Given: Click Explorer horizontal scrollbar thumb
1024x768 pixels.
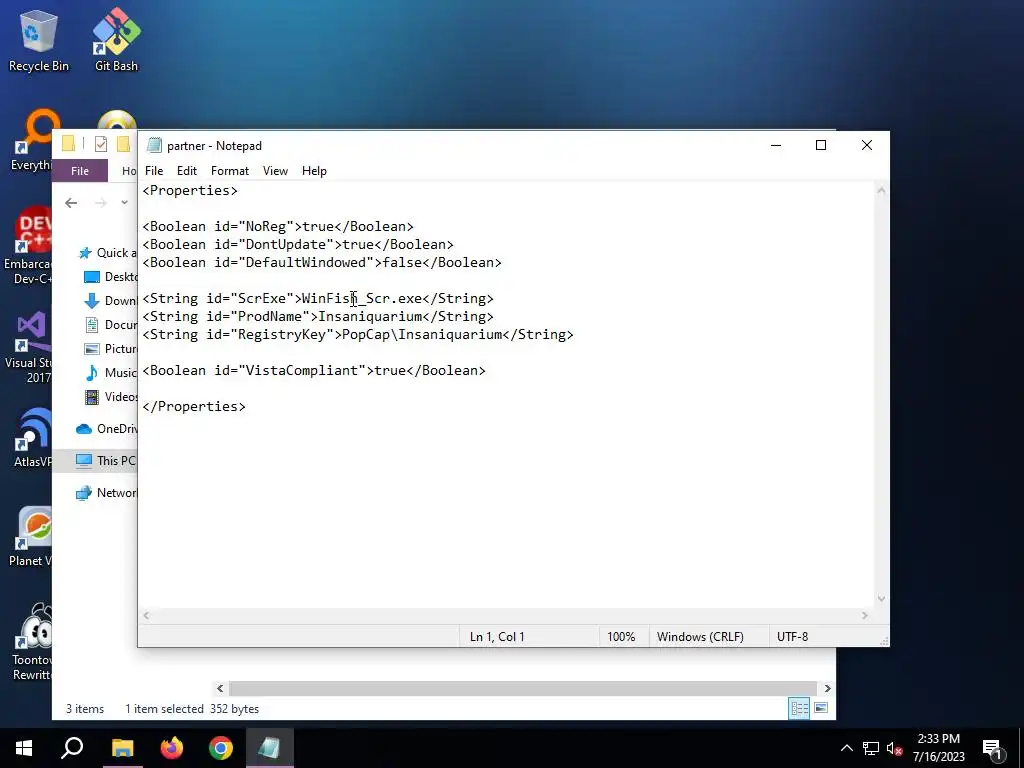Looking at the screenshot, I should (x=522, y=688).
